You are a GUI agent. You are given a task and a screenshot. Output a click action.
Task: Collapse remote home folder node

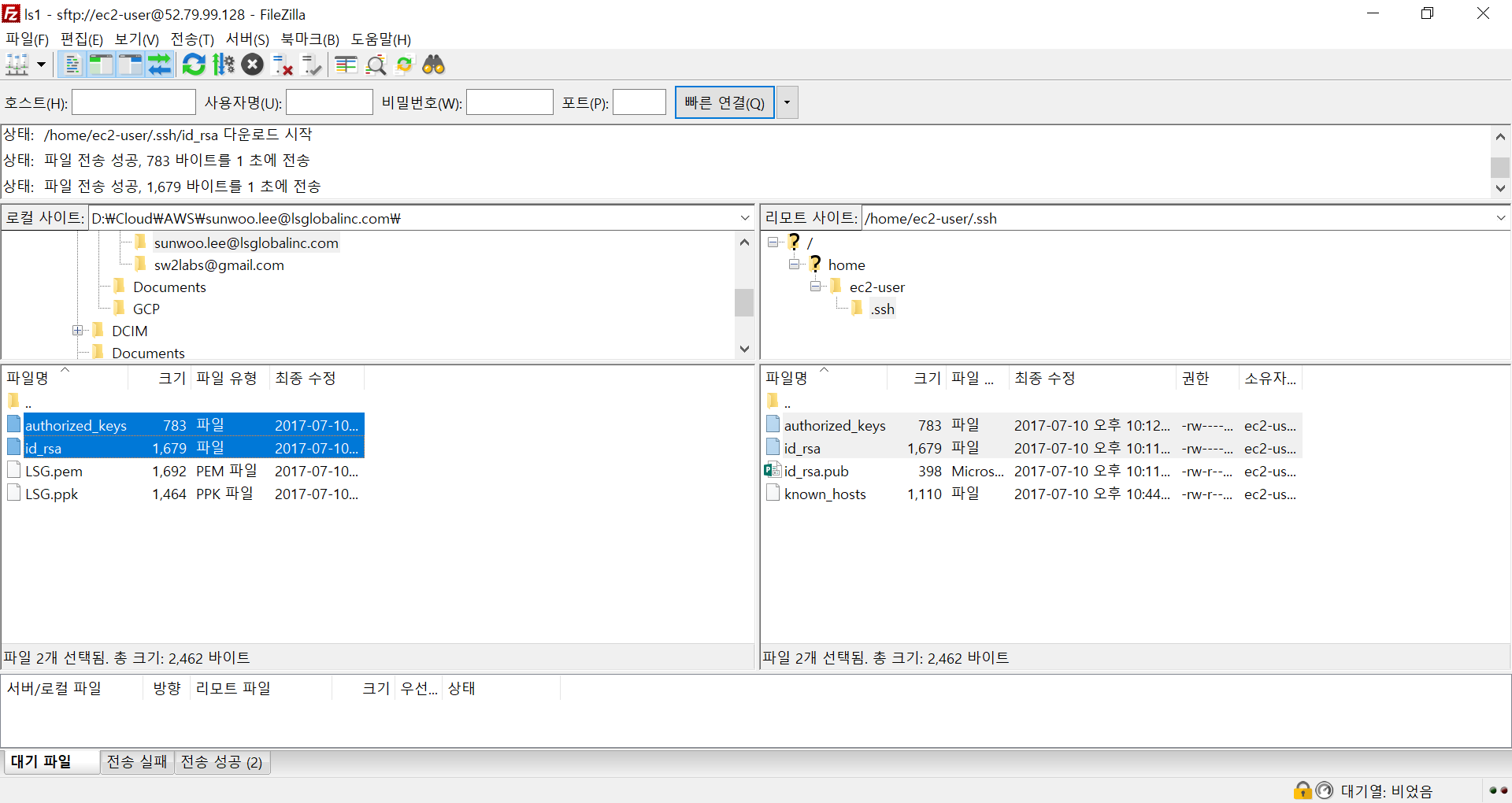coord(794,265)
